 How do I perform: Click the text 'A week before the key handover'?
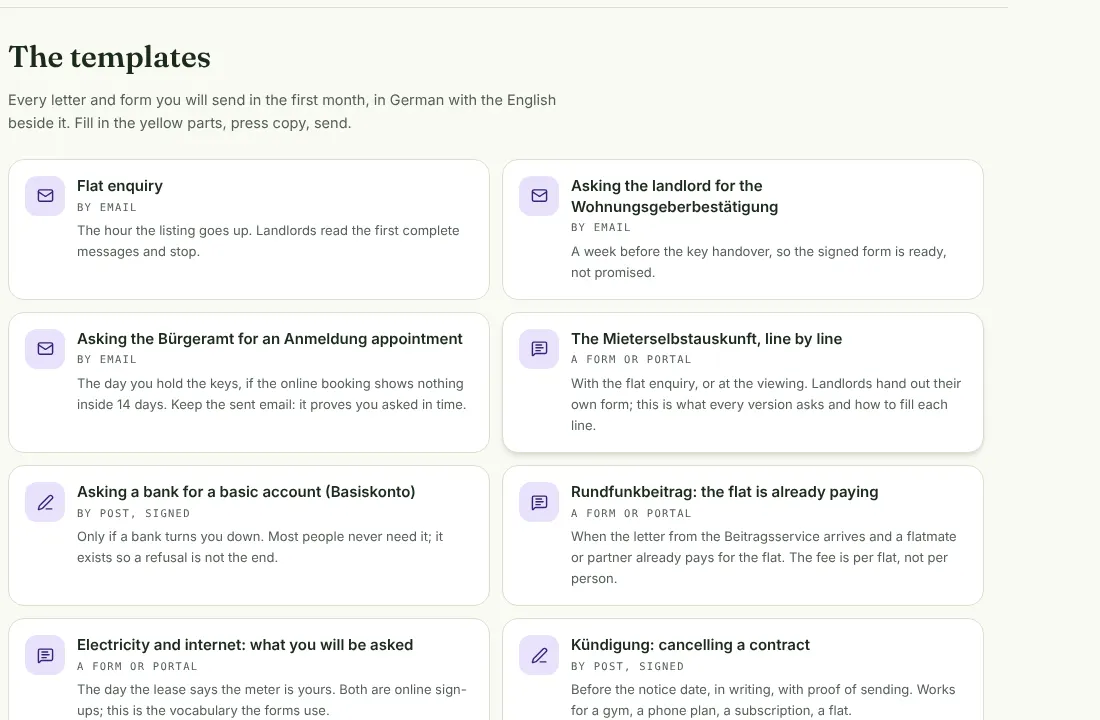758,262
